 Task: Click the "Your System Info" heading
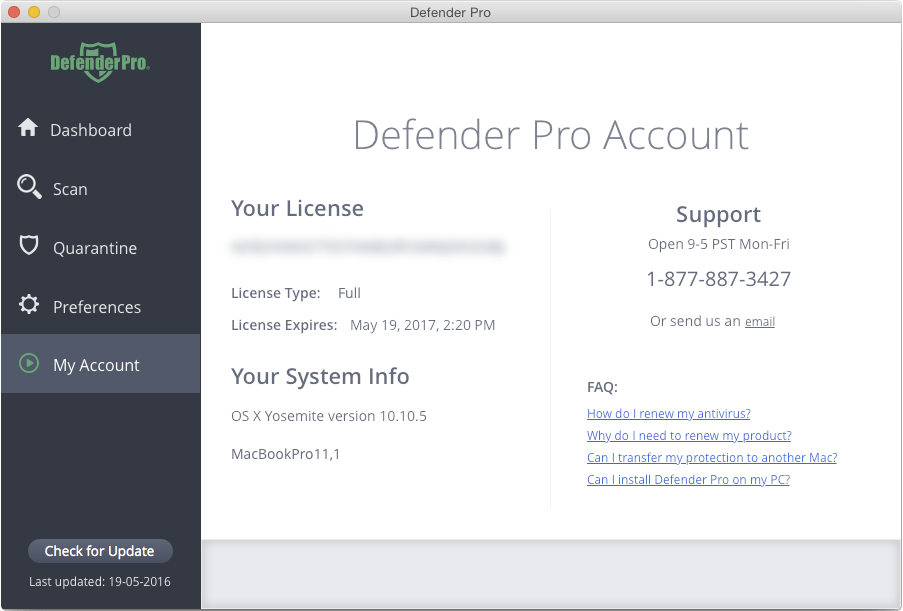(x=320, y=377)
